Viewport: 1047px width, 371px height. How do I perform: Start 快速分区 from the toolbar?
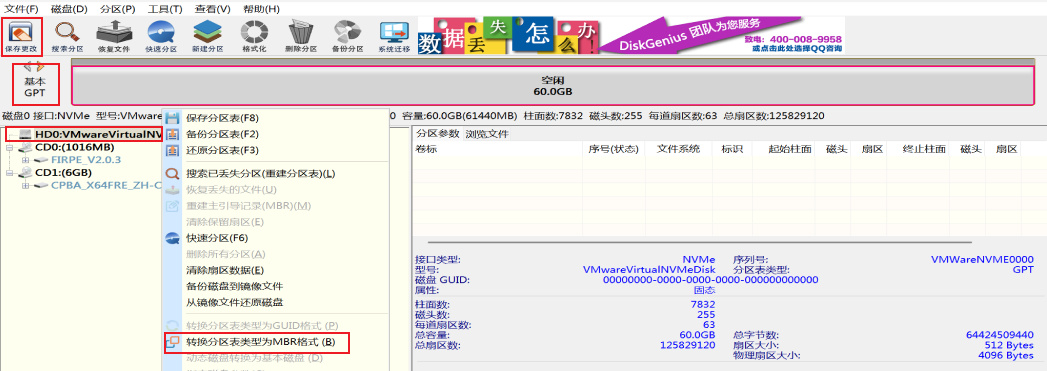(161, 36)
